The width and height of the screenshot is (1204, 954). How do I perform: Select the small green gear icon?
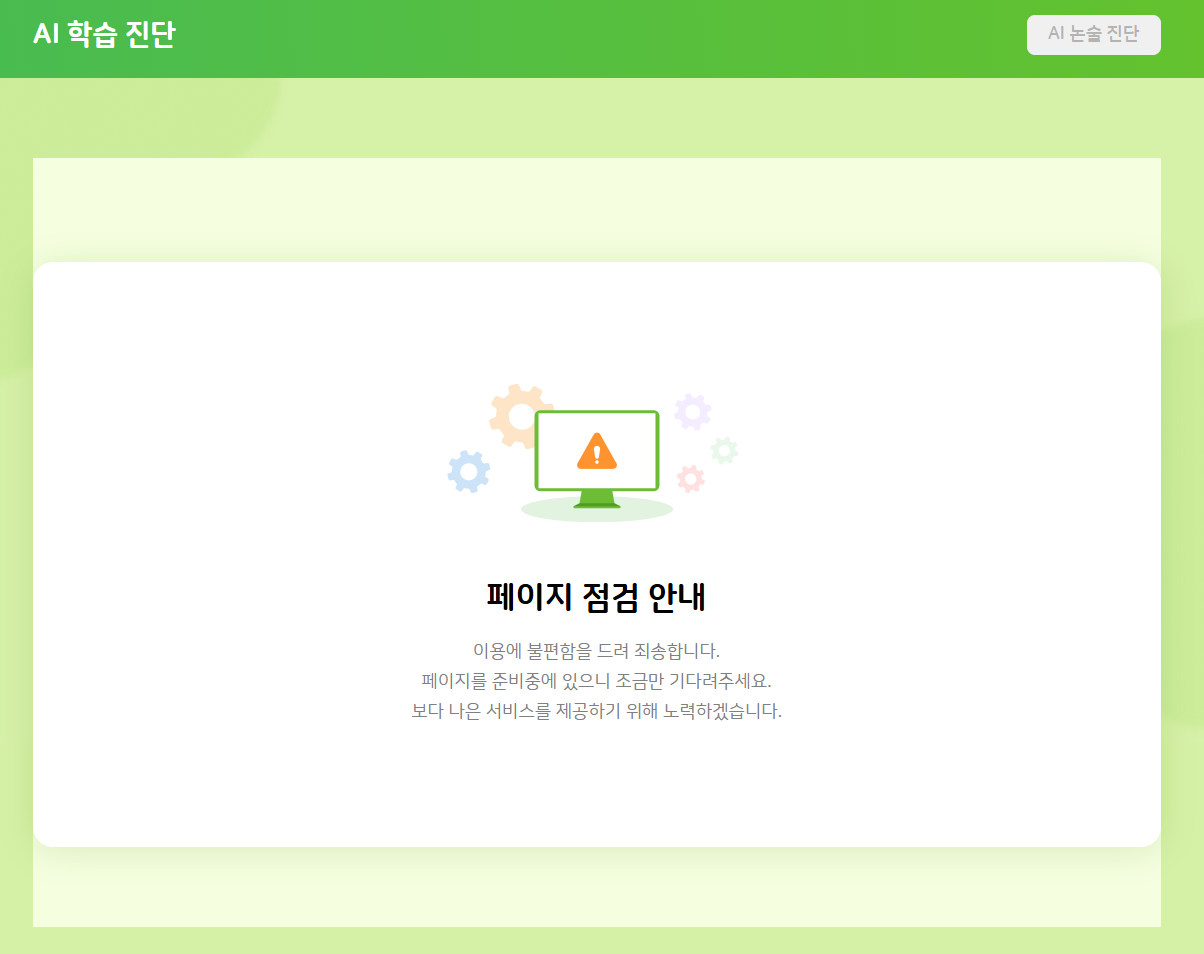[x=724, y=450]
